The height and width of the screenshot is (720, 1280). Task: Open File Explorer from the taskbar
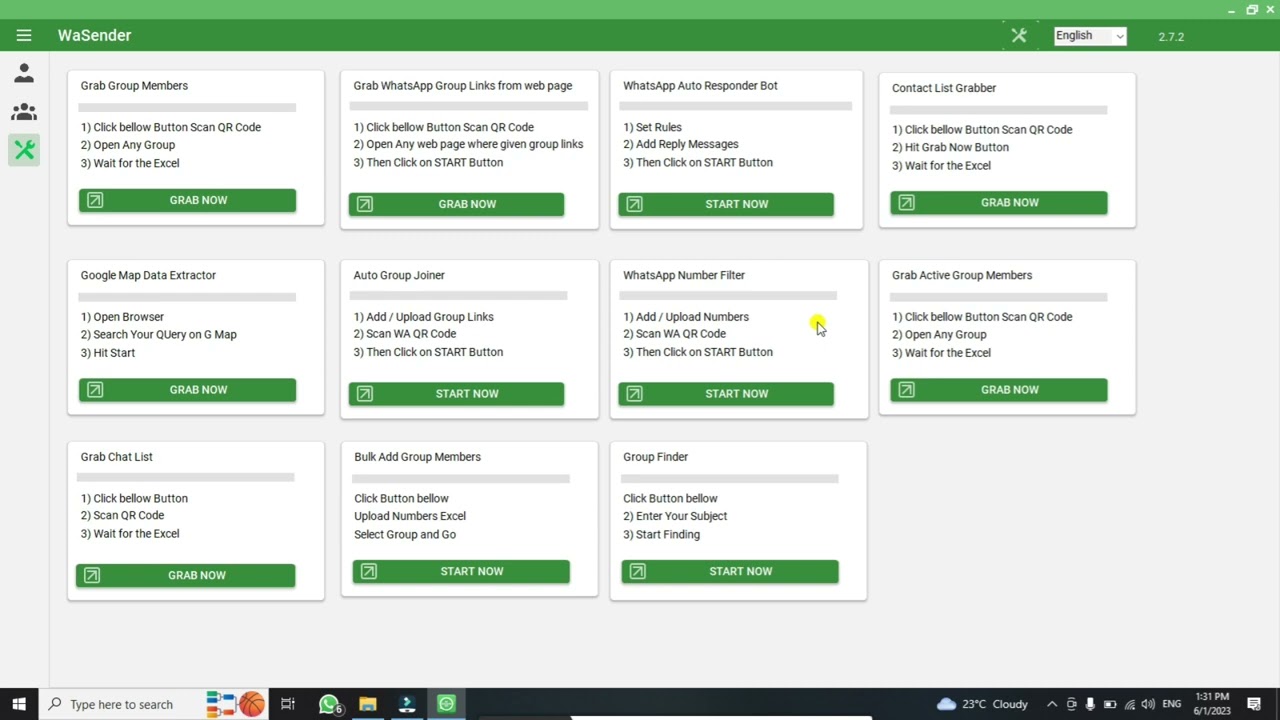point(368,704)
